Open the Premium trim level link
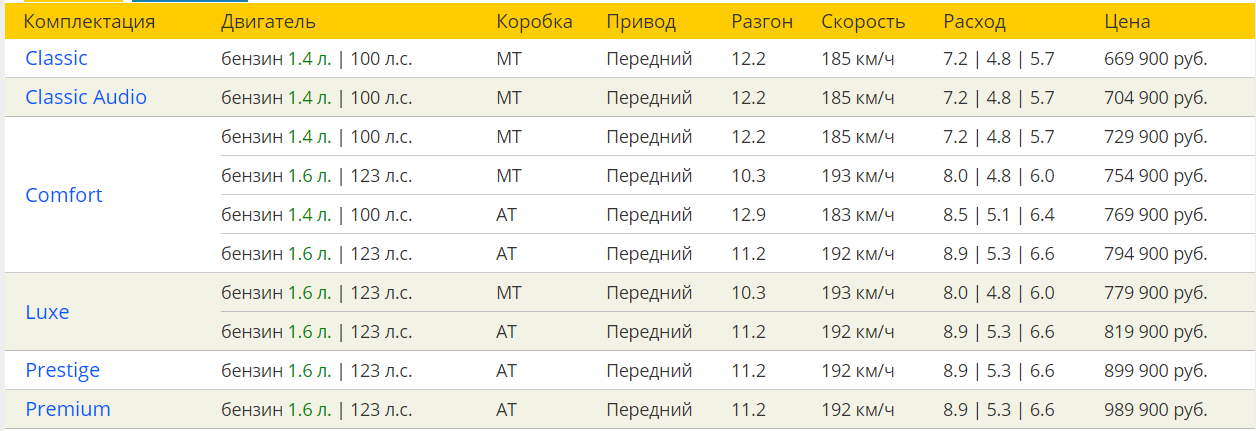 click(x=68, y=409)
